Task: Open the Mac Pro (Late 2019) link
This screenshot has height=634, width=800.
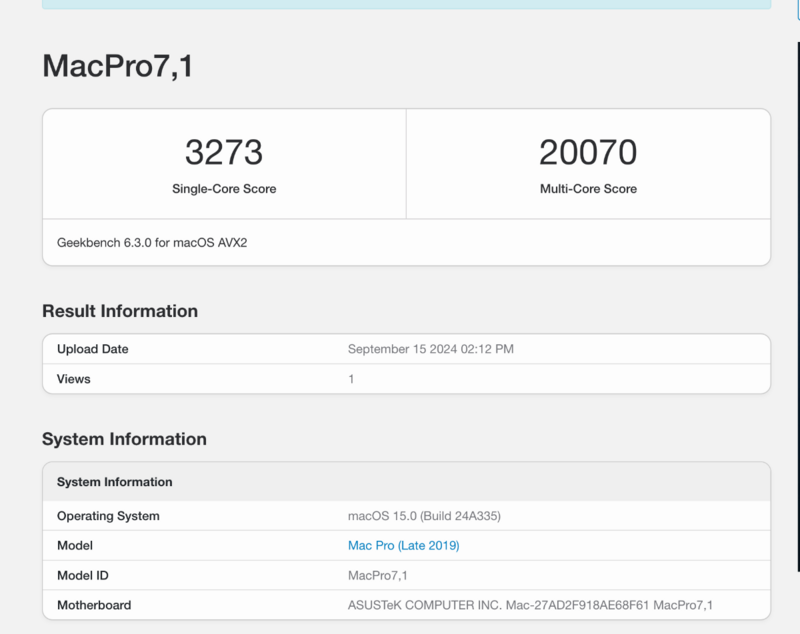Action: (403, 545)
